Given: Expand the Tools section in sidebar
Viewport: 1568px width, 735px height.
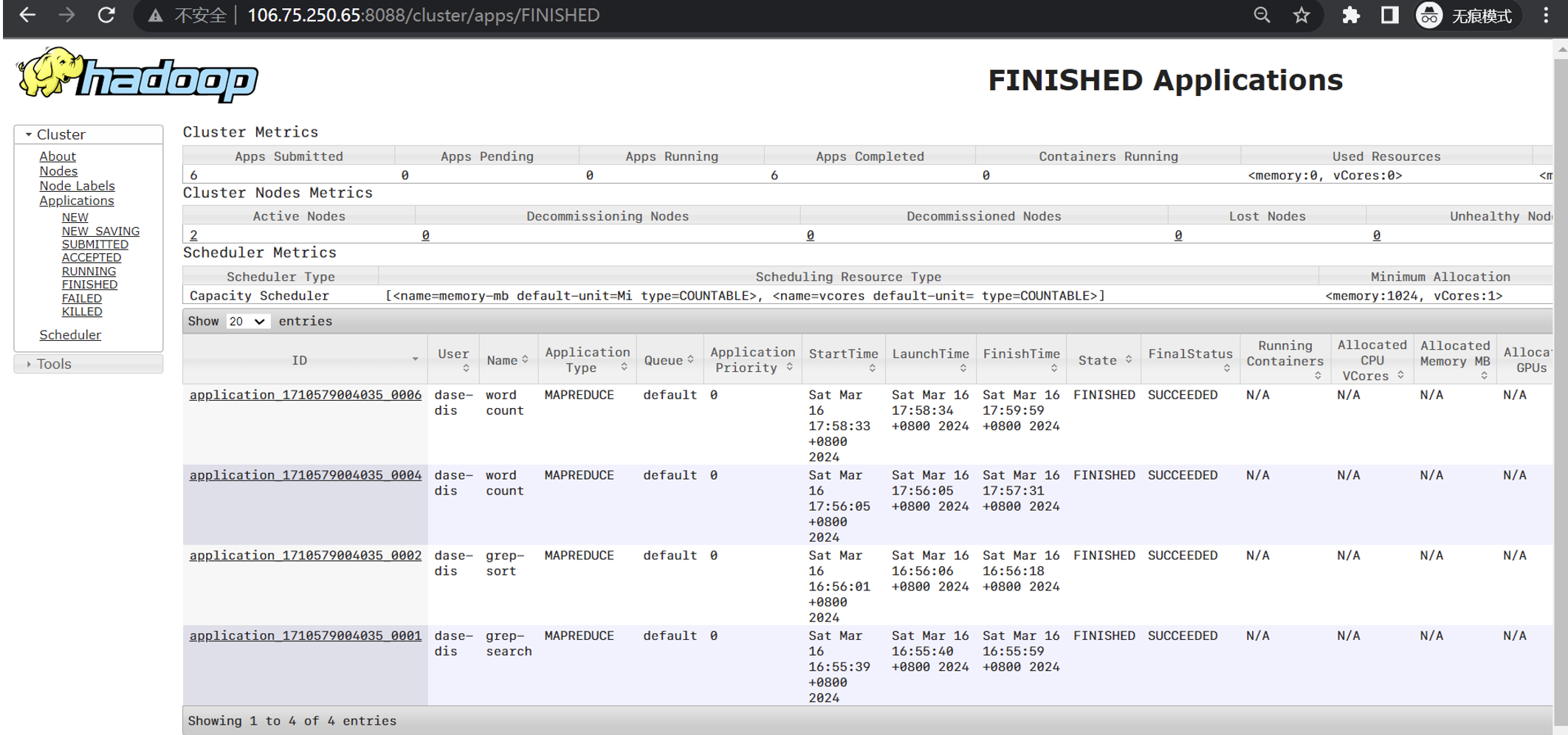Looking at the screenshot, I should [x=89, y=364].
